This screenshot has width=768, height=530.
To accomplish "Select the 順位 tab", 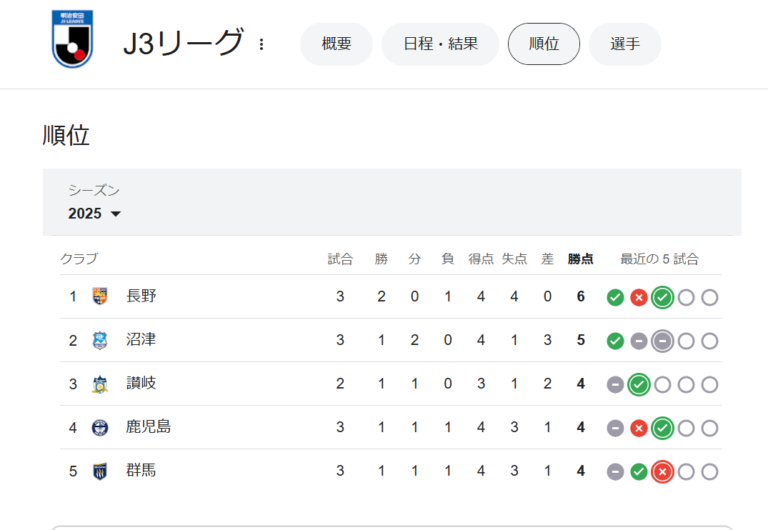I will [544, 44].
